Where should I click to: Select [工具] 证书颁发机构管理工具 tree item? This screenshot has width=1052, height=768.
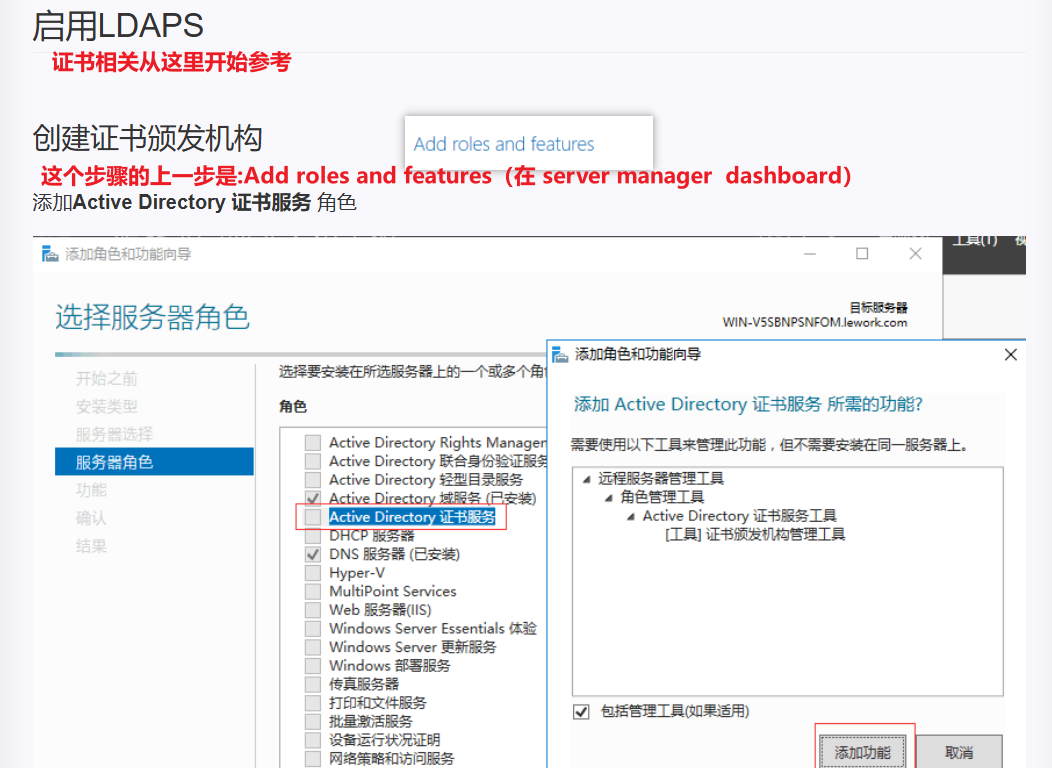(755, 535)
